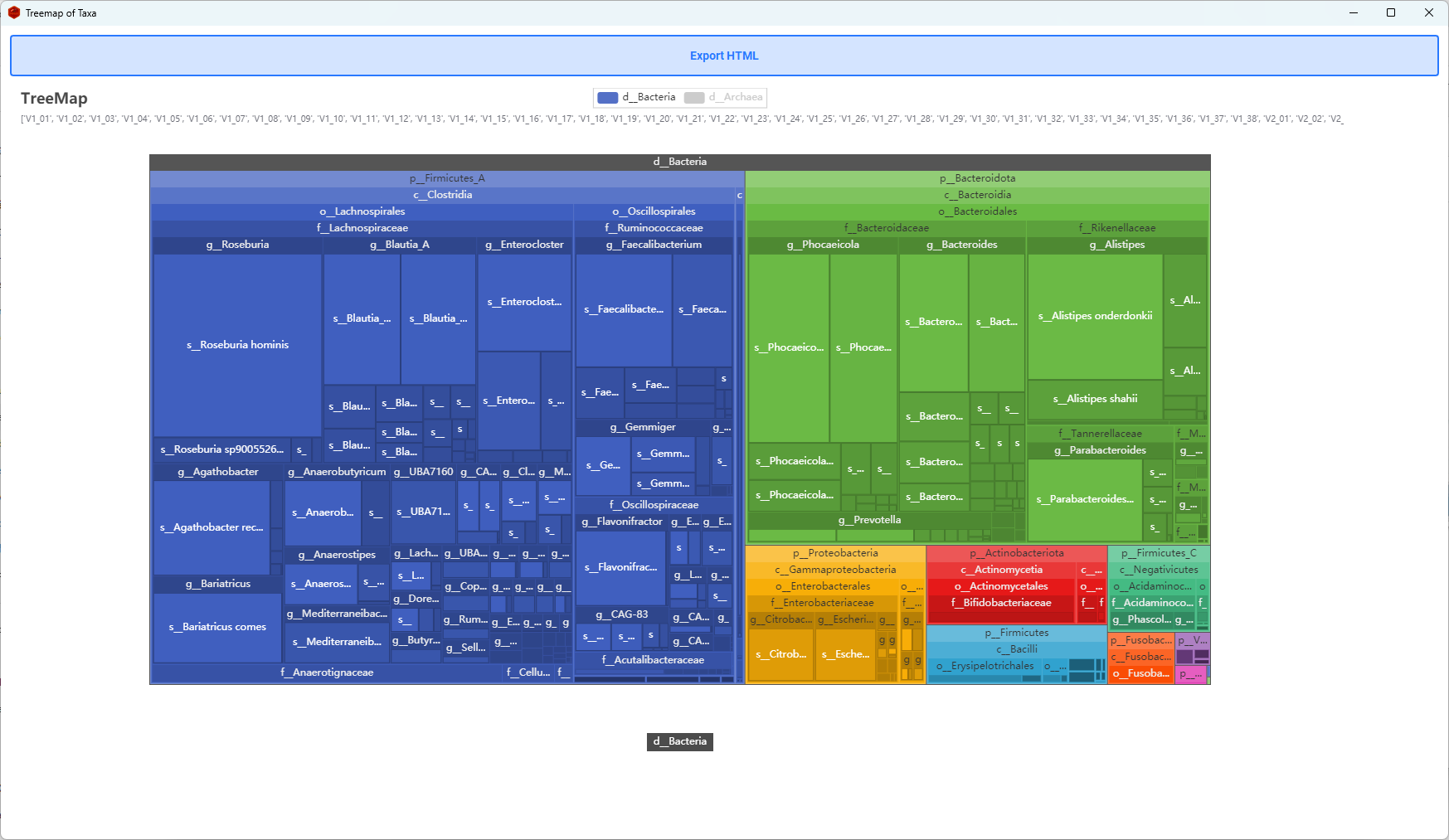This screenshot has height=840, width=1449.
Task: Expand the o__Erysipelotrichales order header
Action: click(x=985, y=666)
